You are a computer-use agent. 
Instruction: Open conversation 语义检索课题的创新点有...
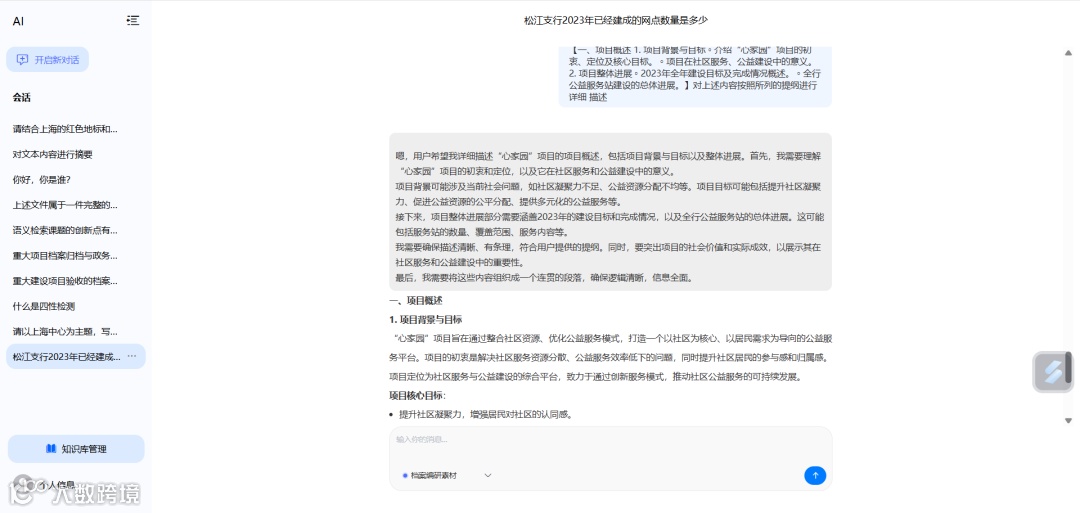pyautogui.click(x=65, y=230)
